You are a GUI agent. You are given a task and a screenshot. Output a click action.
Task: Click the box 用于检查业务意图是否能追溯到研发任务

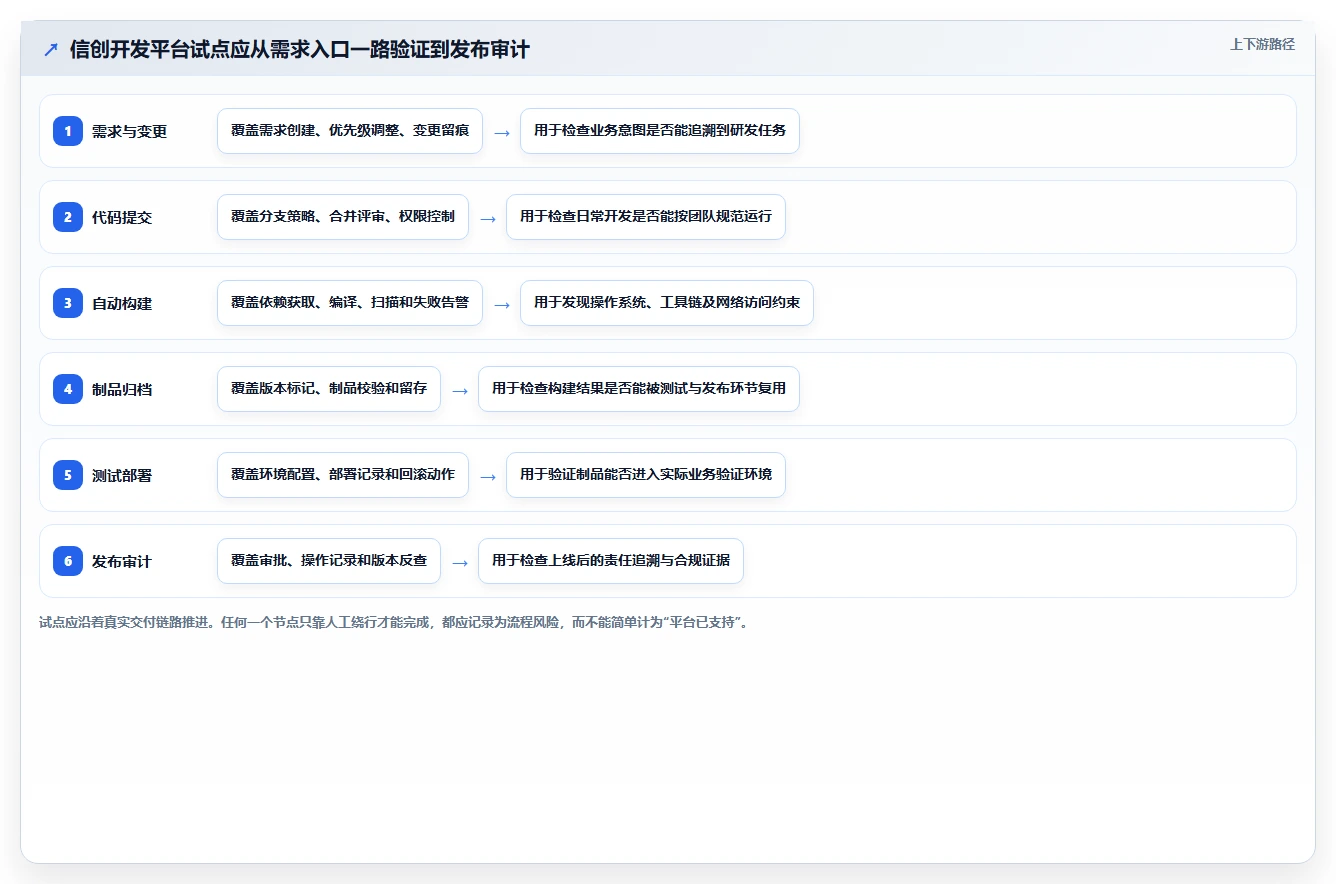point(660,131)
